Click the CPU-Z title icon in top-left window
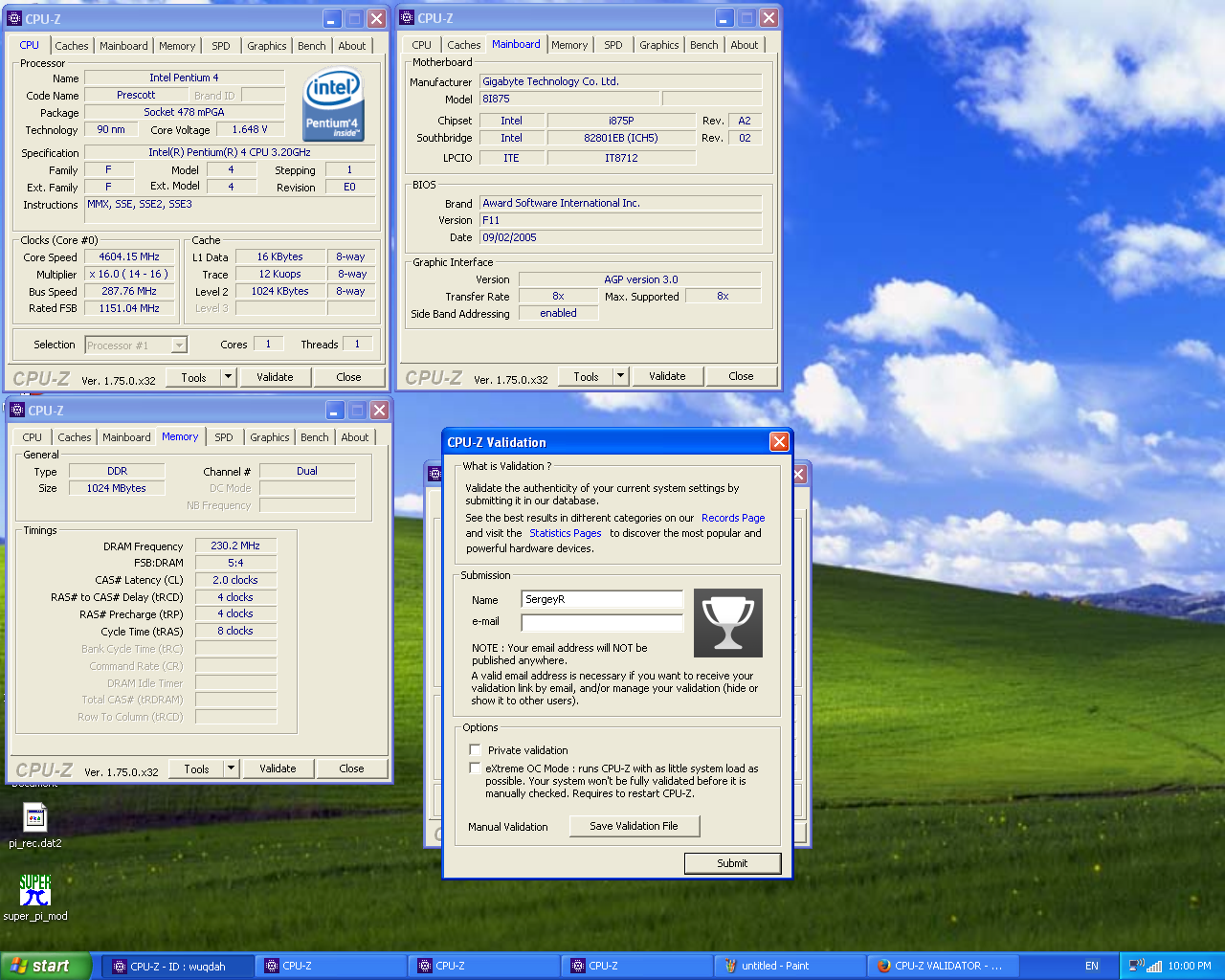 pyautogui.click(x=14, y=18)
